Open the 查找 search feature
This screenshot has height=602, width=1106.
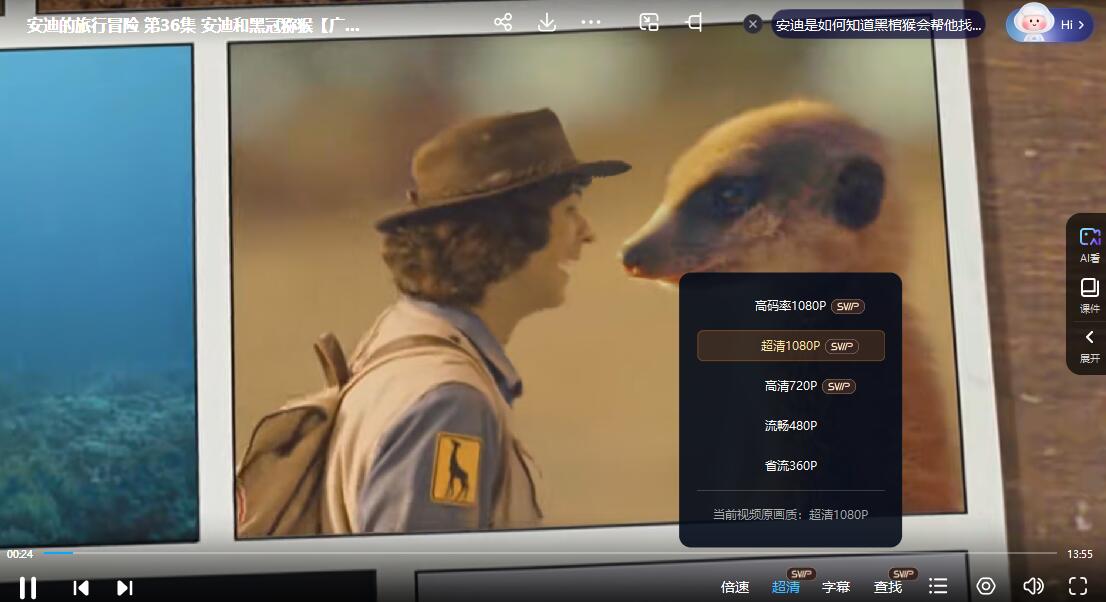click(887, 587)
